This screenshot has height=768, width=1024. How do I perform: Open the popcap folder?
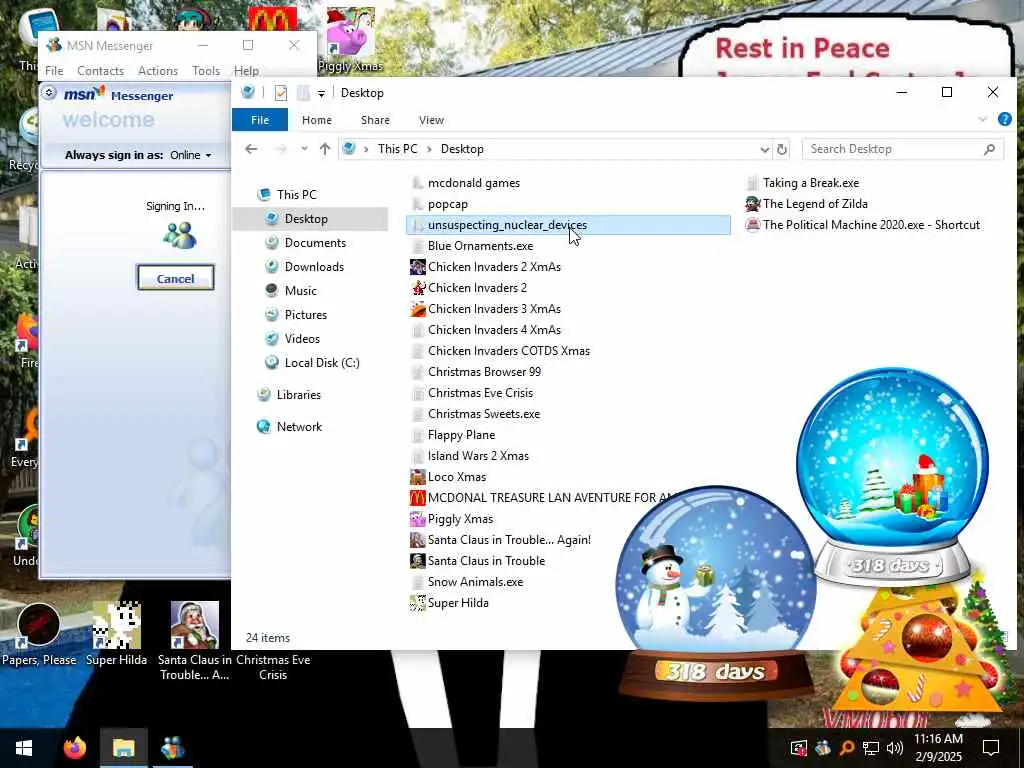click(x=447, y=204)
